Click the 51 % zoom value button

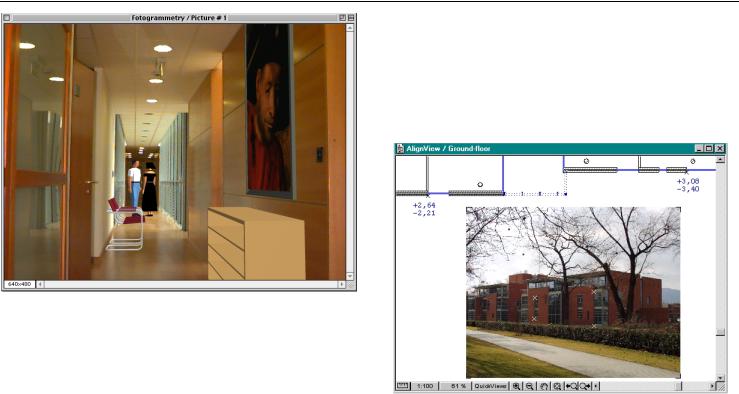(x=456, y=386)
